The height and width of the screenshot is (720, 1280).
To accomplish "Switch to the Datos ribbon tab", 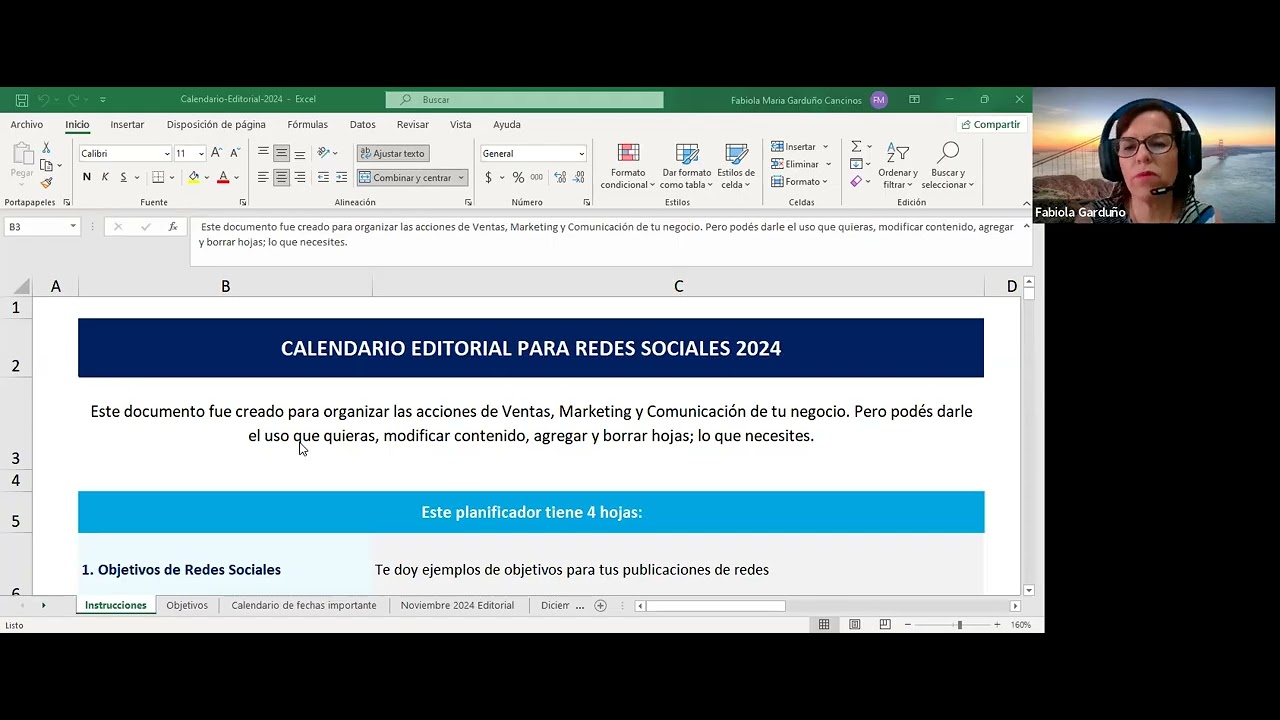I will pyautogui.click(x=363, y=125).
